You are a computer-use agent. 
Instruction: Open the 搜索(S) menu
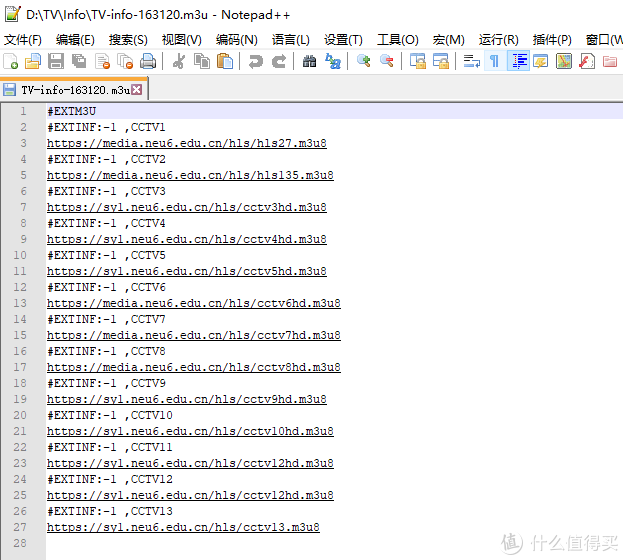pyautogui.click(x=128, y=40)
